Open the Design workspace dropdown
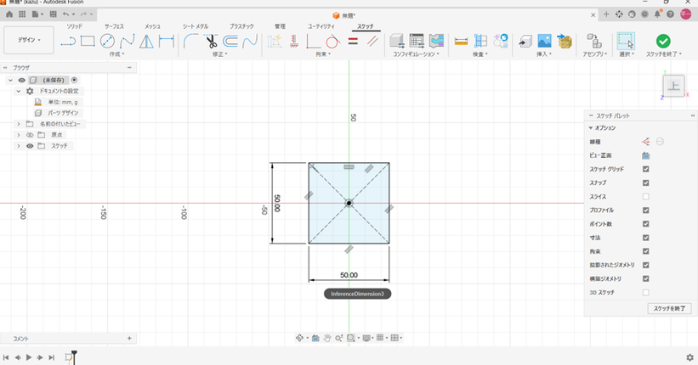This screenshot has width=698, height=365. click(x=29, y=40)
